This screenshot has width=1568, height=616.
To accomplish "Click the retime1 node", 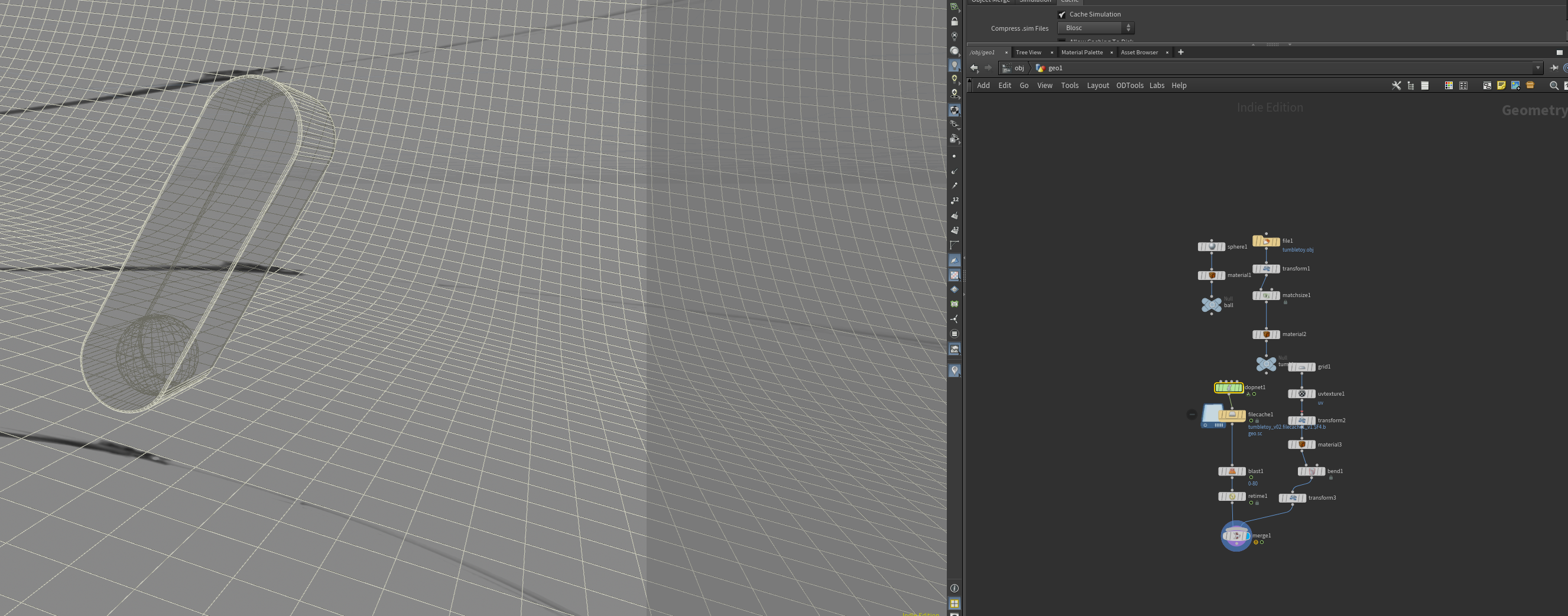I will pos(1232,497).
